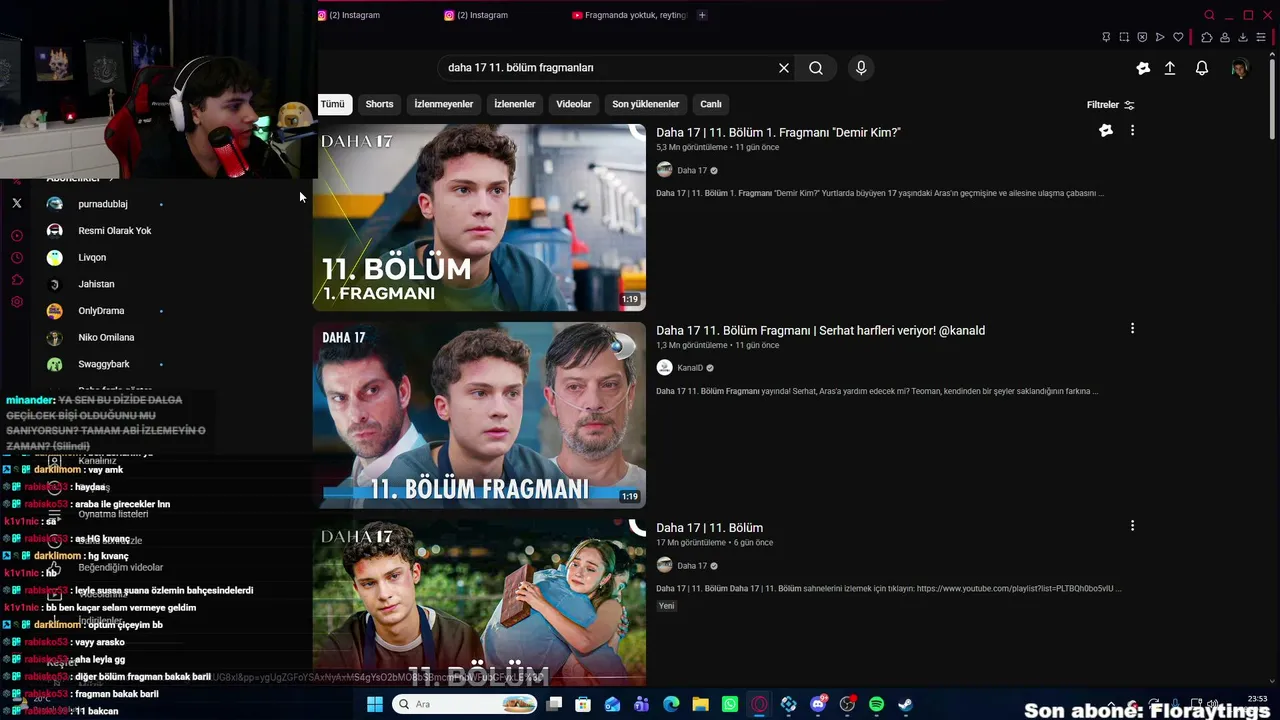Open the 'Demir Kim?' fragman video thumbnail
This screenshot has height=720, width=1280.
coord(480,217)
